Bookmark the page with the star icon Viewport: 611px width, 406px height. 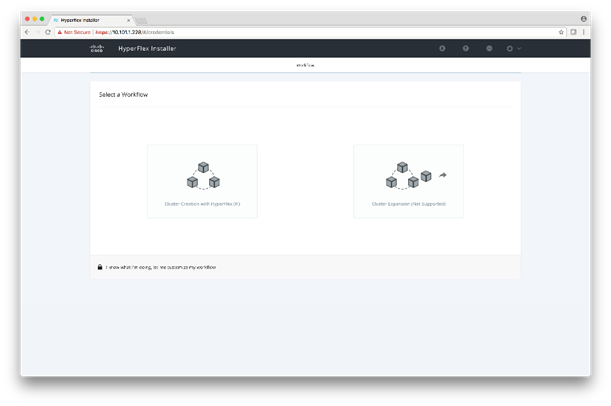tap(561, 32)
